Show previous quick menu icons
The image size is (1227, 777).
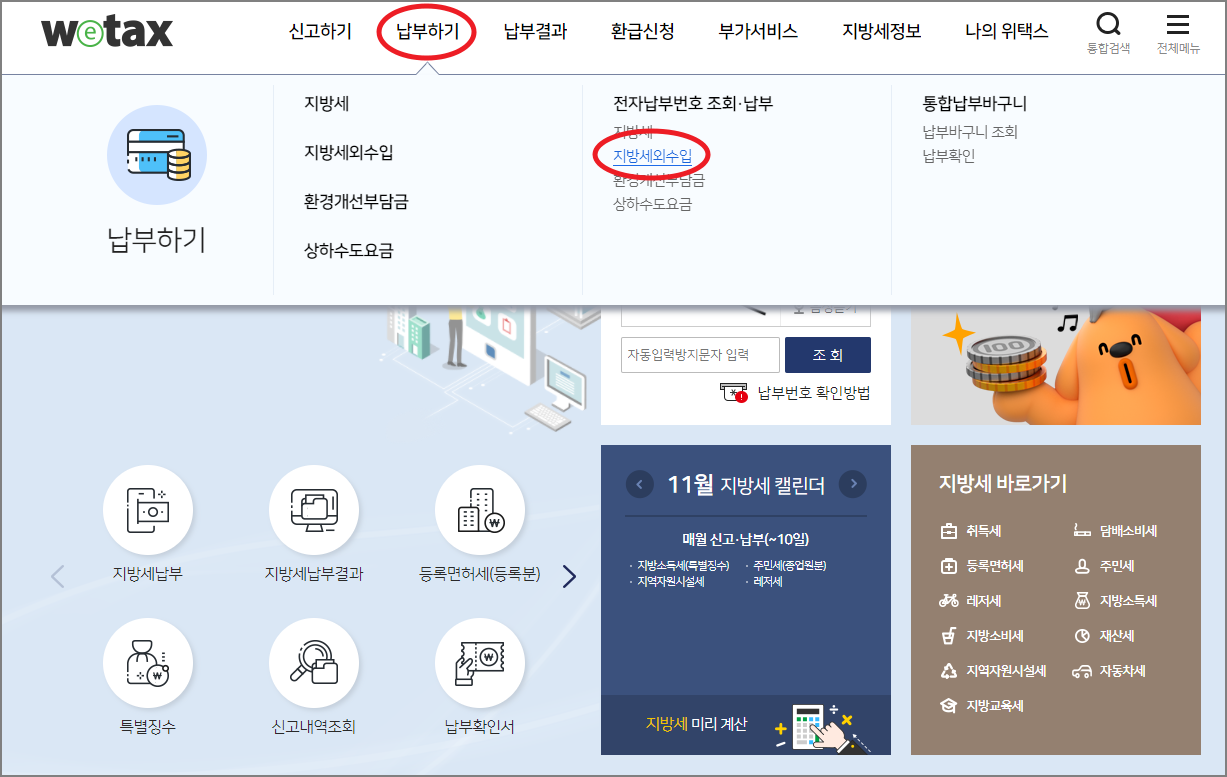pyautogui.click(x=57, y=576)
